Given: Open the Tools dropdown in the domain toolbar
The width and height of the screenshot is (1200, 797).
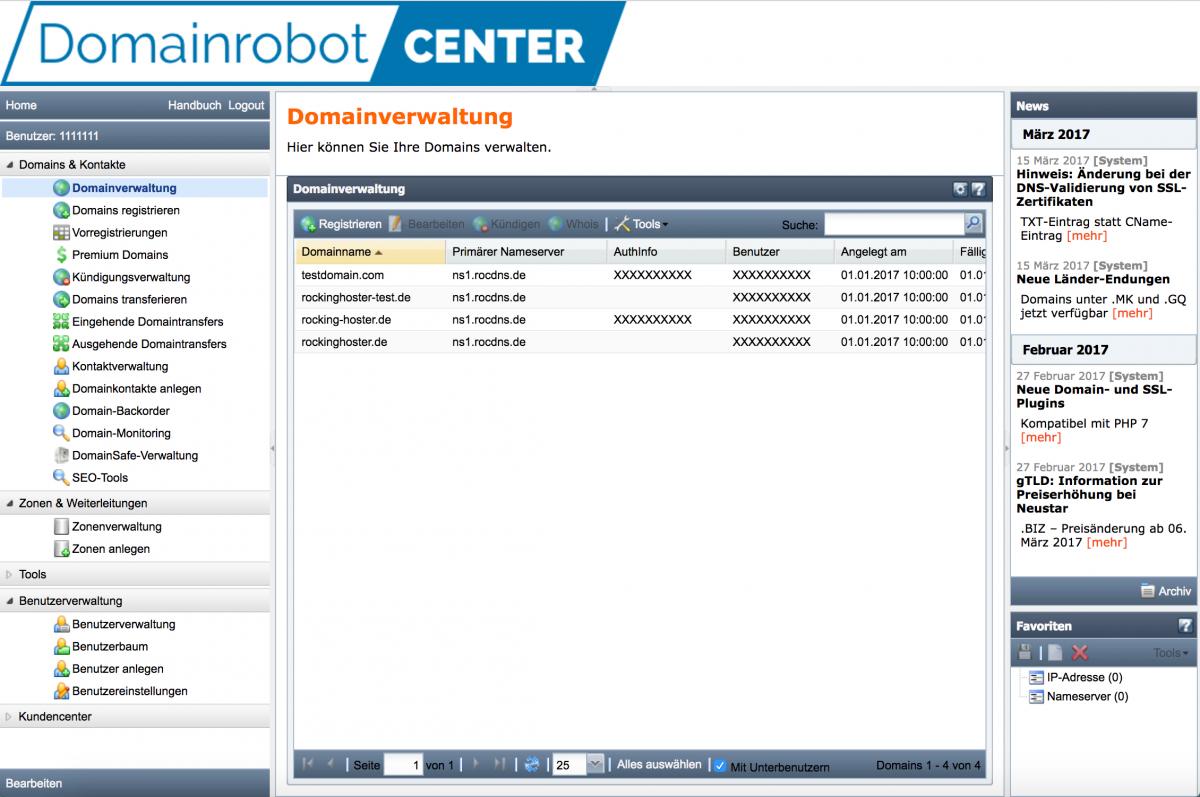Looking at the screenshot, I should point(641,224).
